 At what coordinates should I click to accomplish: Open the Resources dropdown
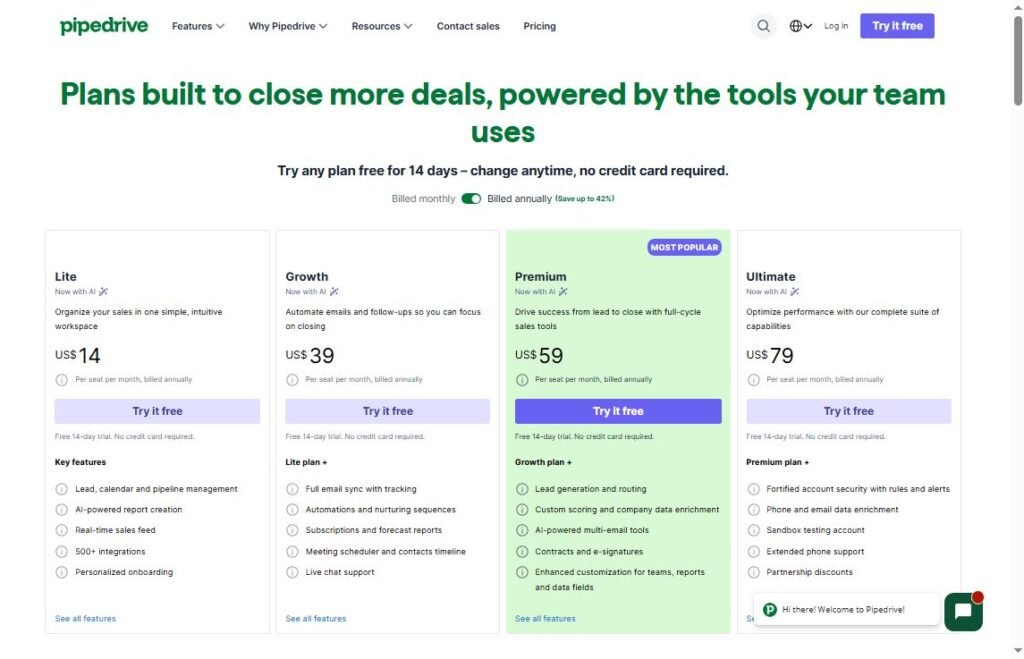tap(381, 25)
